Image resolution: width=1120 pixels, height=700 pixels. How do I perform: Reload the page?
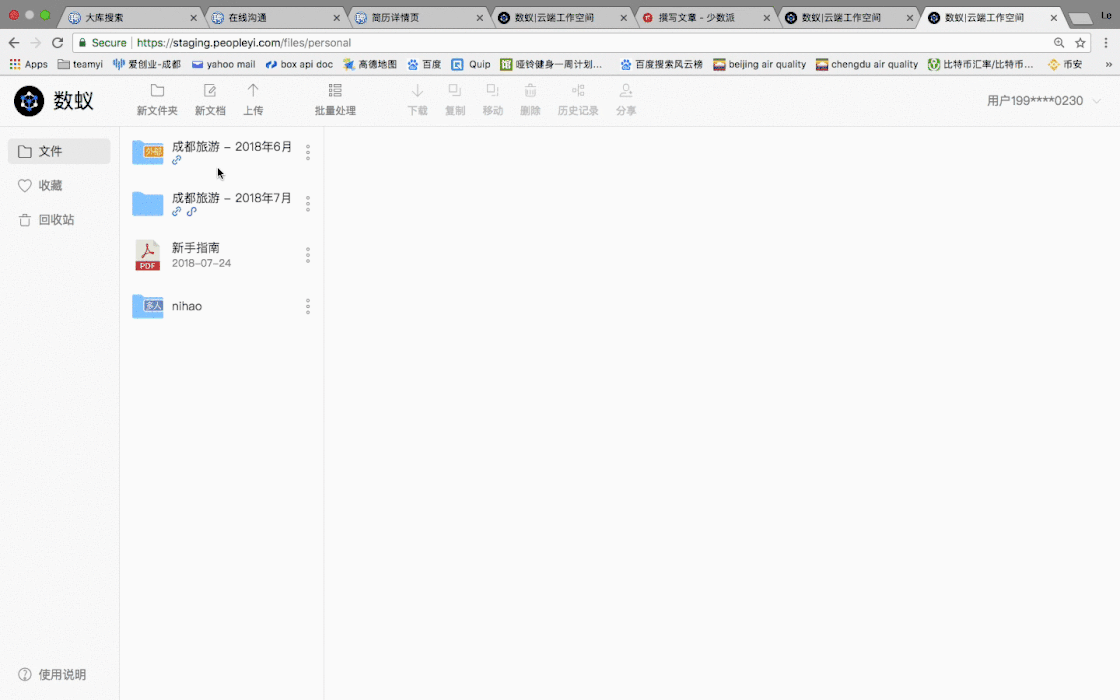(x=58, y=43)
